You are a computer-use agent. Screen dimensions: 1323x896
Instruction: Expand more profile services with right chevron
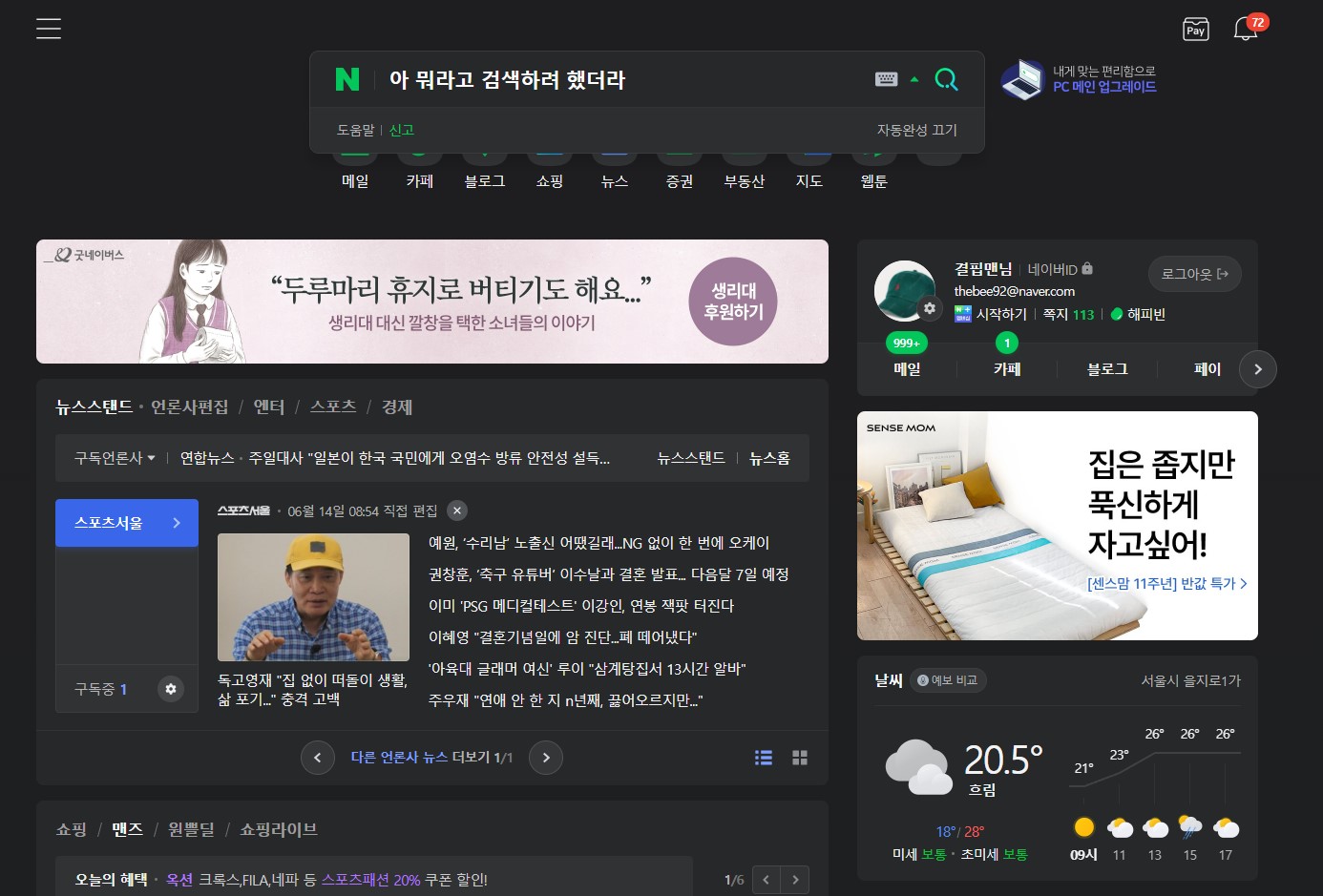[1258, 369]
